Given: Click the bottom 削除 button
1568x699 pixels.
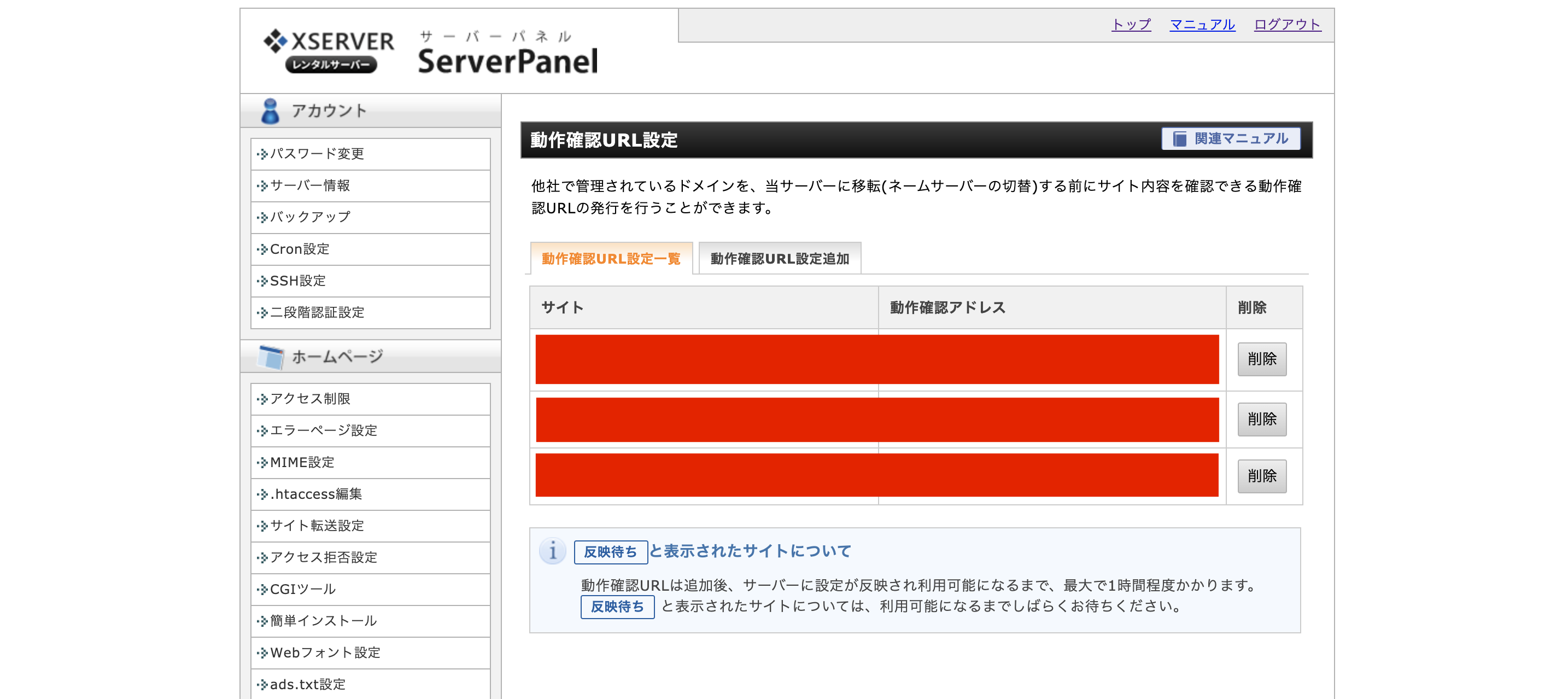Looking at the screenshot, I should tap(1262, 477).
